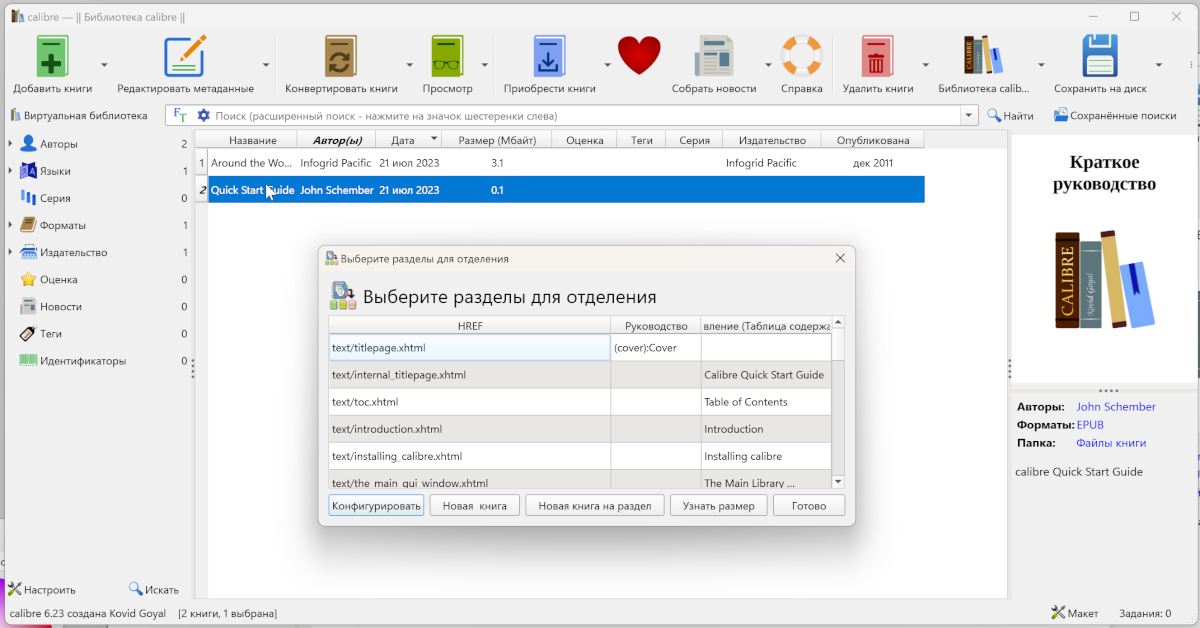Select the text/toc.xhtml row
This screenshot has height=628, width=1200.
tap(580, 402)
